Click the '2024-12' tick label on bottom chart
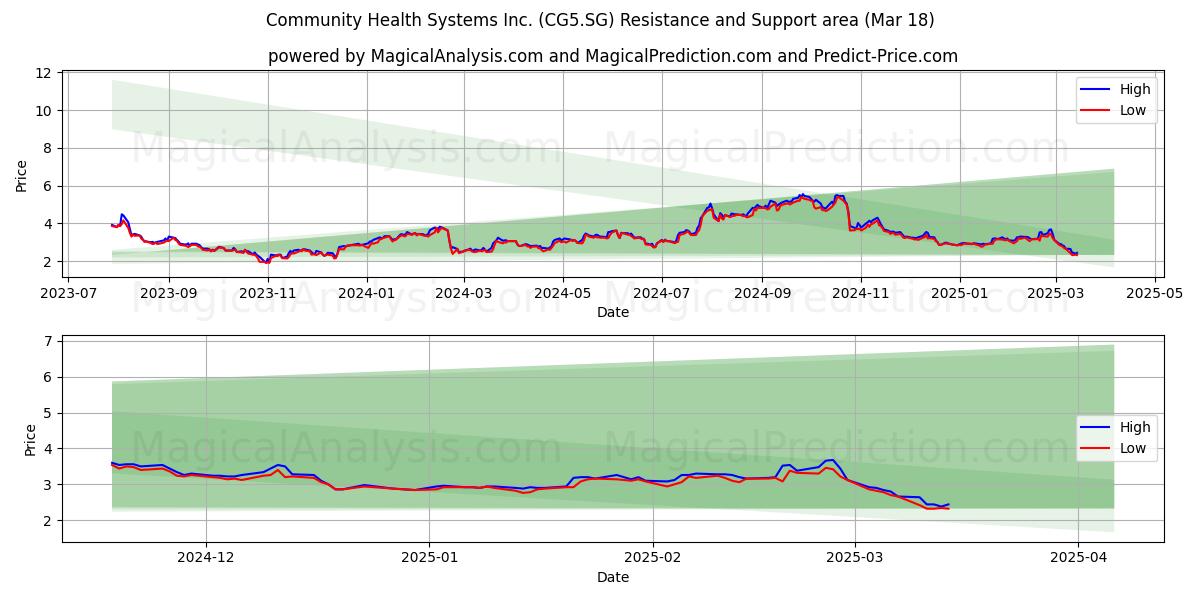This screenshot has height=600, width=1200. [206, 559]
